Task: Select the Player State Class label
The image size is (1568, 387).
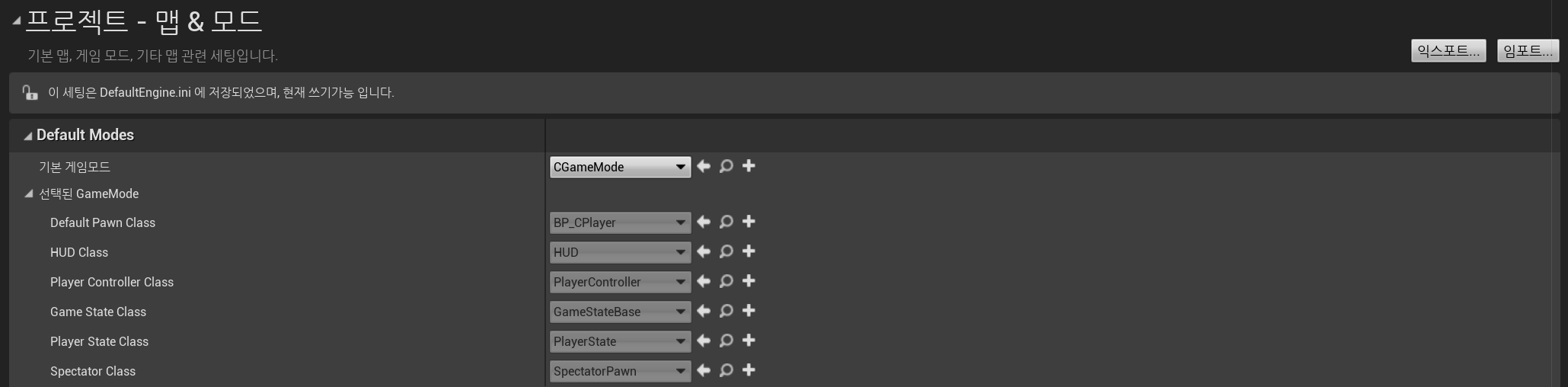Action: click(99, 341)
